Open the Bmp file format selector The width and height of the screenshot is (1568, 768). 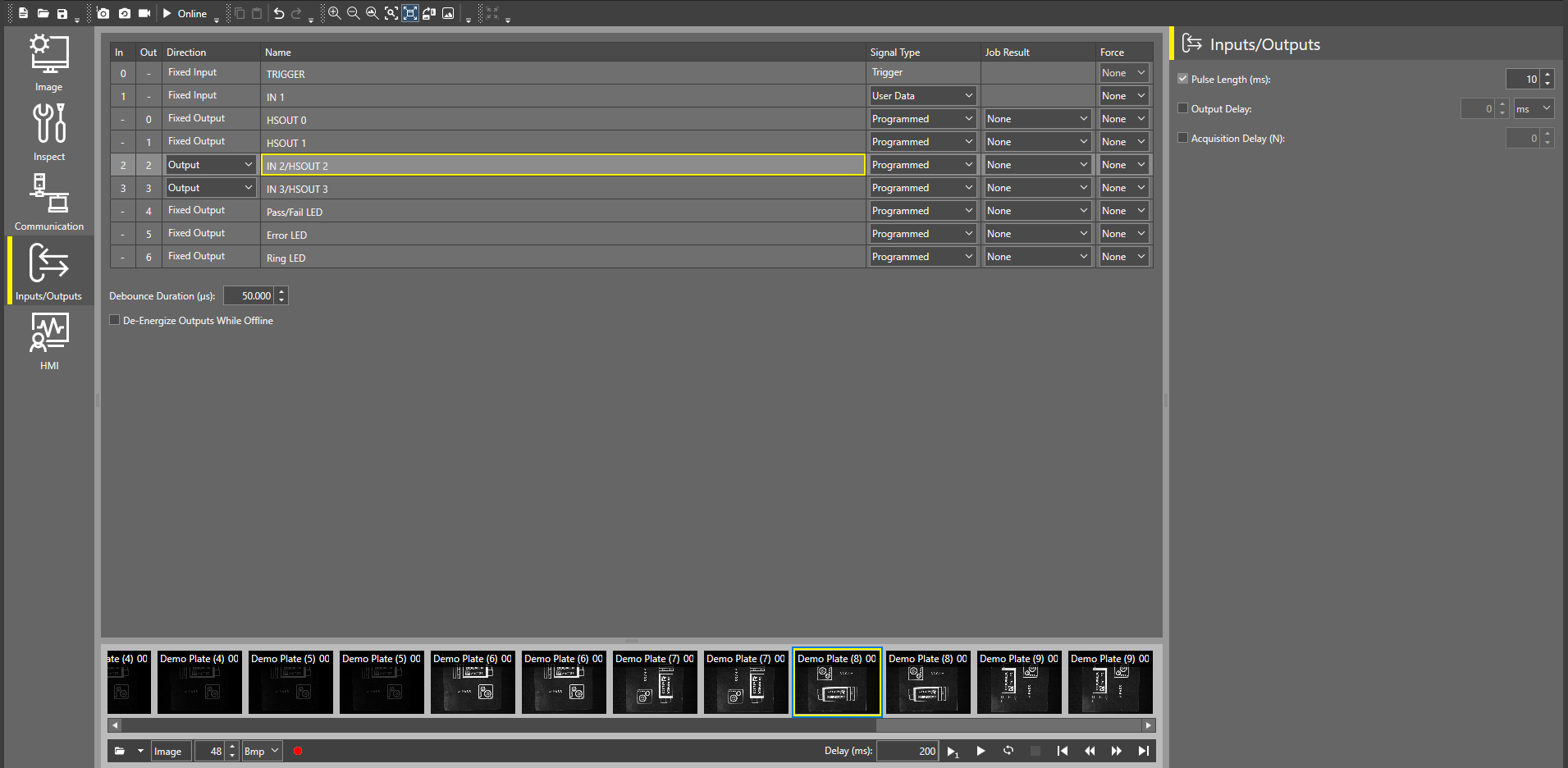tap(261, 750)
